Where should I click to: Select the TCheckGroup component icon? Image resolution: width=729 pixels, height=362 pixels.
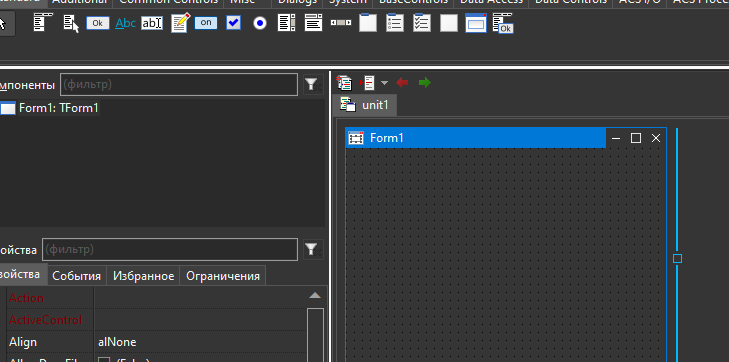click(422, 23)
